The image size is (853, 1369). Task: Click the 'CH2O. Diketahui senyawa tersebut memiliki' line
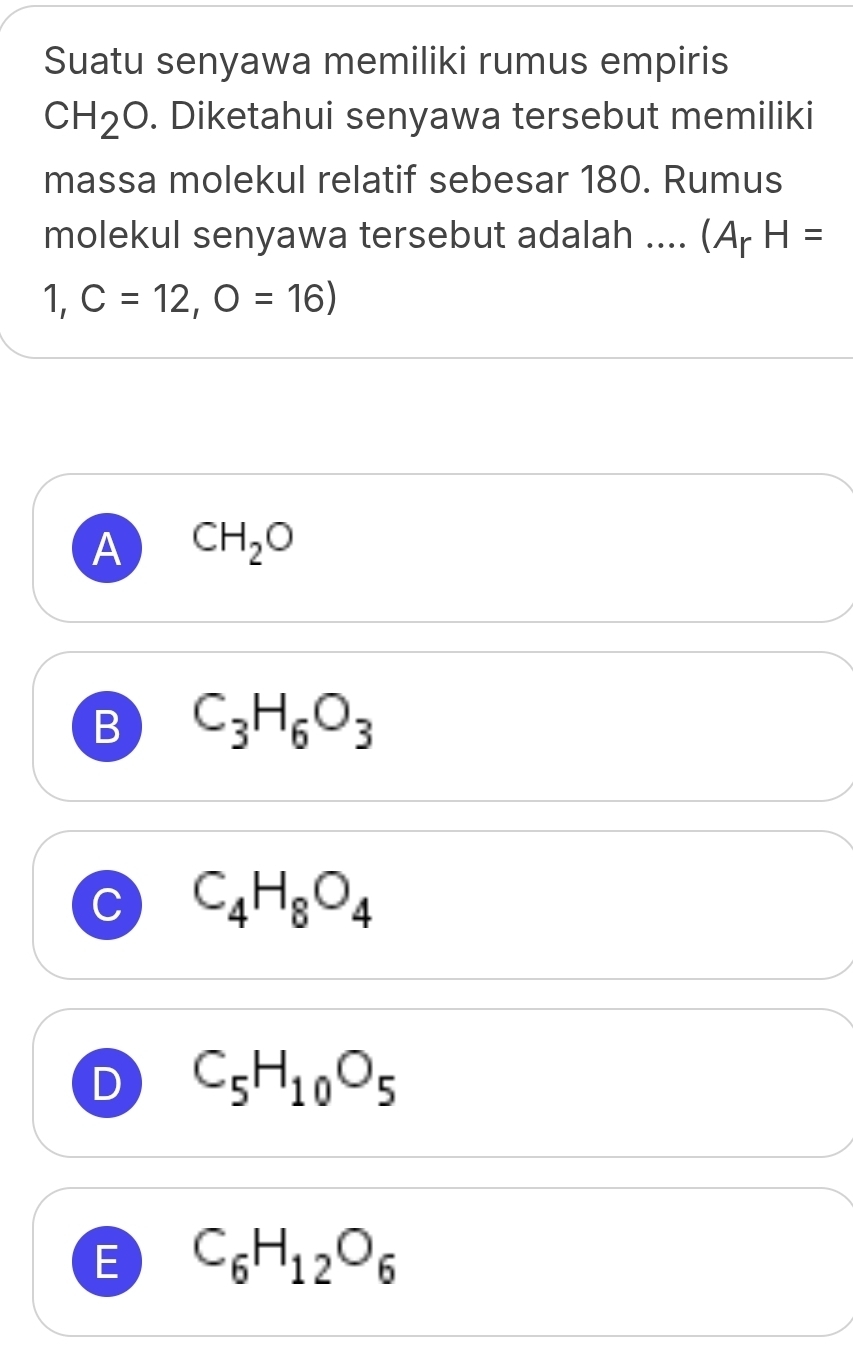pyautogui.click(x=427, y=122)
